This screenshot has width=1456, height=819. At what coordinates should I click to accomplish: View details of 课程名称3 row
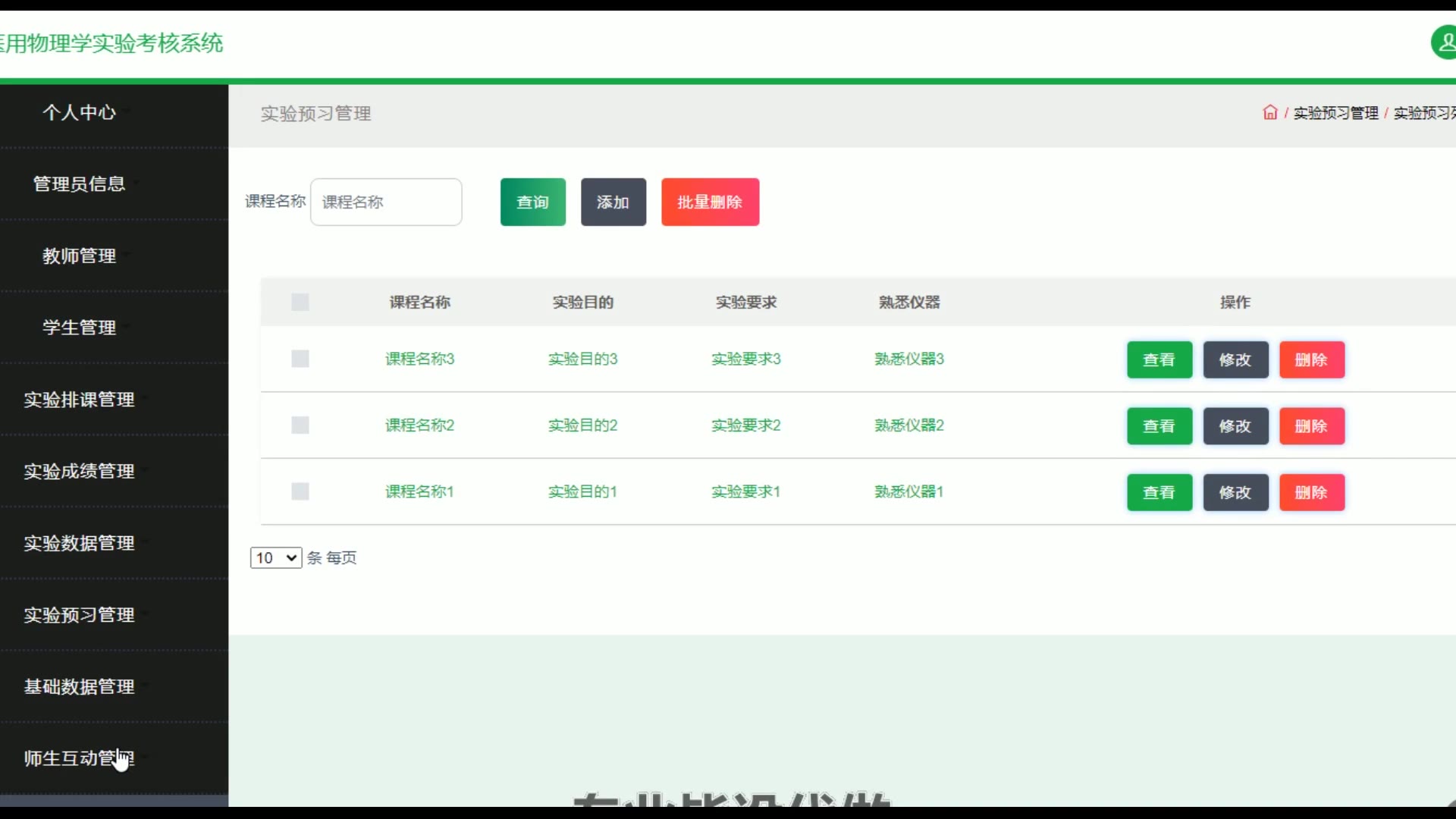tap(1159, 360)
